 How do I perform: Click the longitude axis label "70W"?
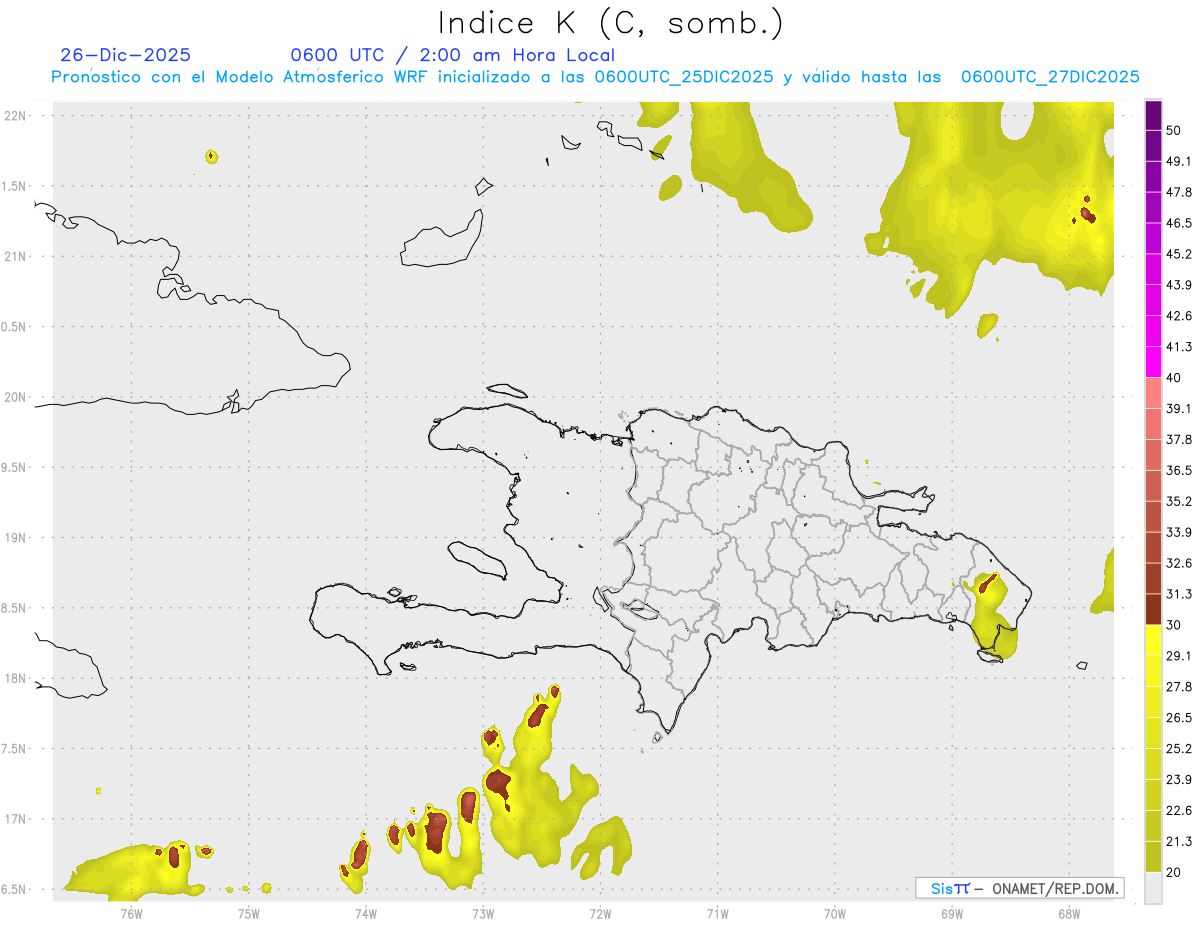834,913
